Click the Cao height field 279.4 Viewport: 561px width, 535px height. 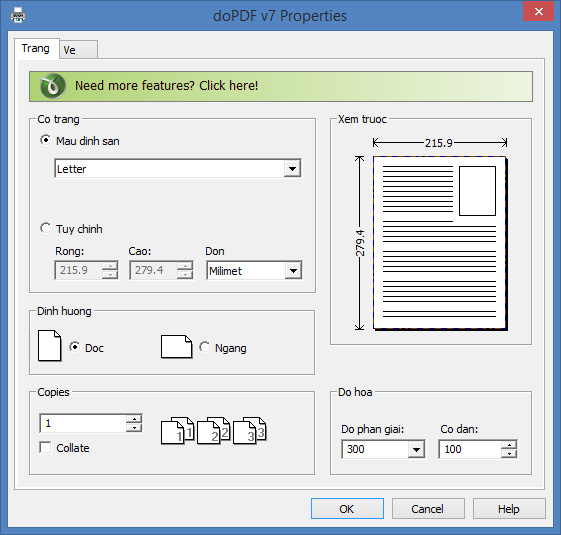pos(153,270)
